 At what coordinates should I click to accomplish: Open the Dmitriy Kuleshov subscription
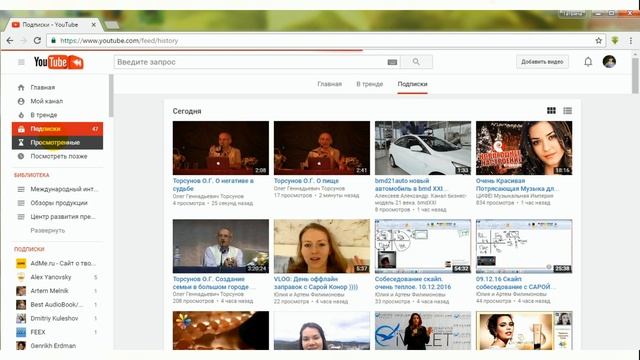[57, 318]
